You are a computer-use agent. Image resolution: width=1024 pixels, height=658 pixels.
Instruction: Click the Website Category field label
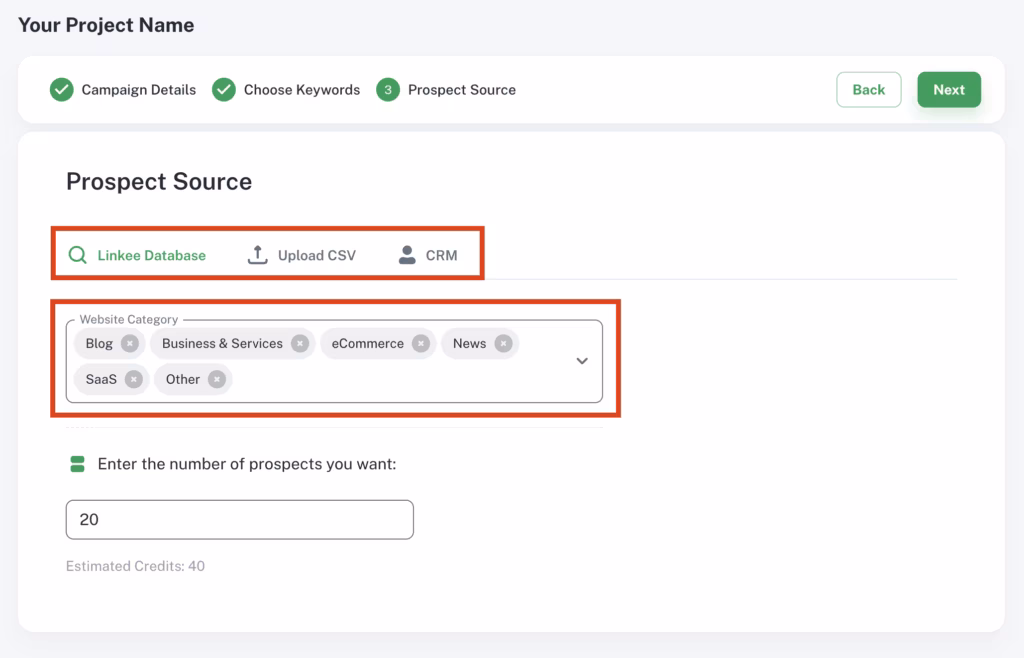(x=129, y=319)
